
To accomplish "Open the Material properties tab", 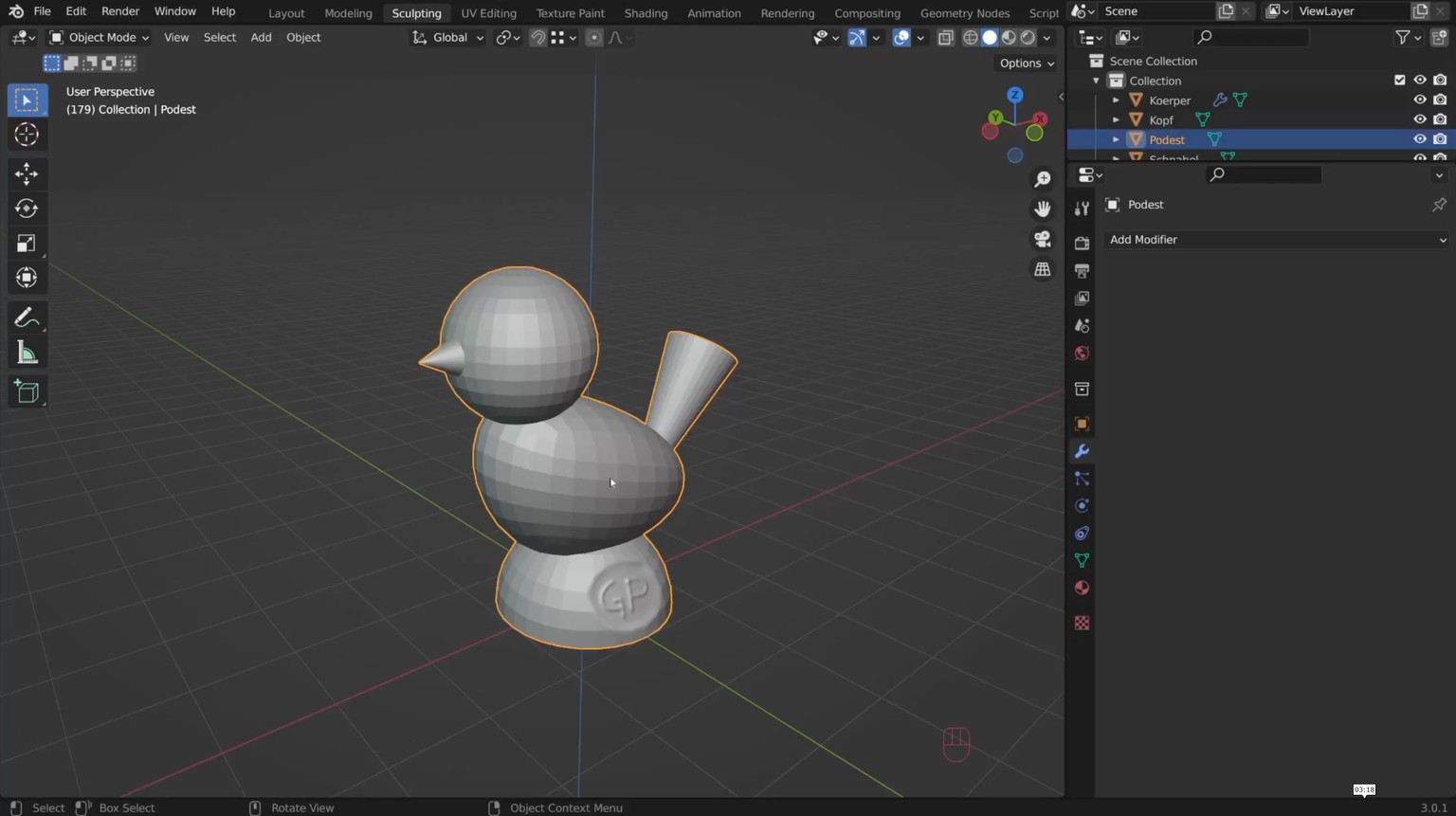I will [1082, 588].
